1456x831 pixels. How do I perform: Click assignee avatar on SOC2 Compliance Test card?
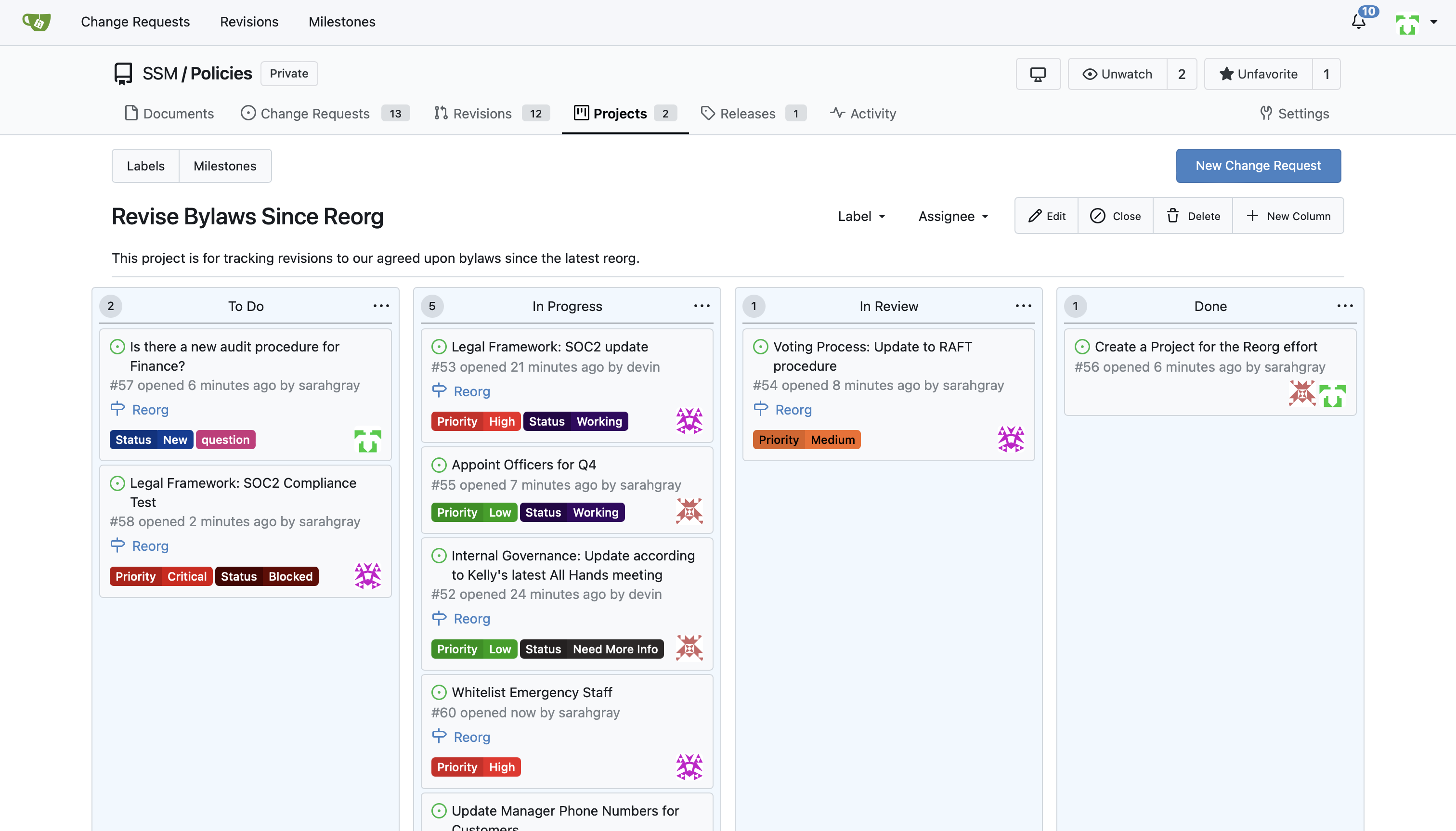point(367,576)
